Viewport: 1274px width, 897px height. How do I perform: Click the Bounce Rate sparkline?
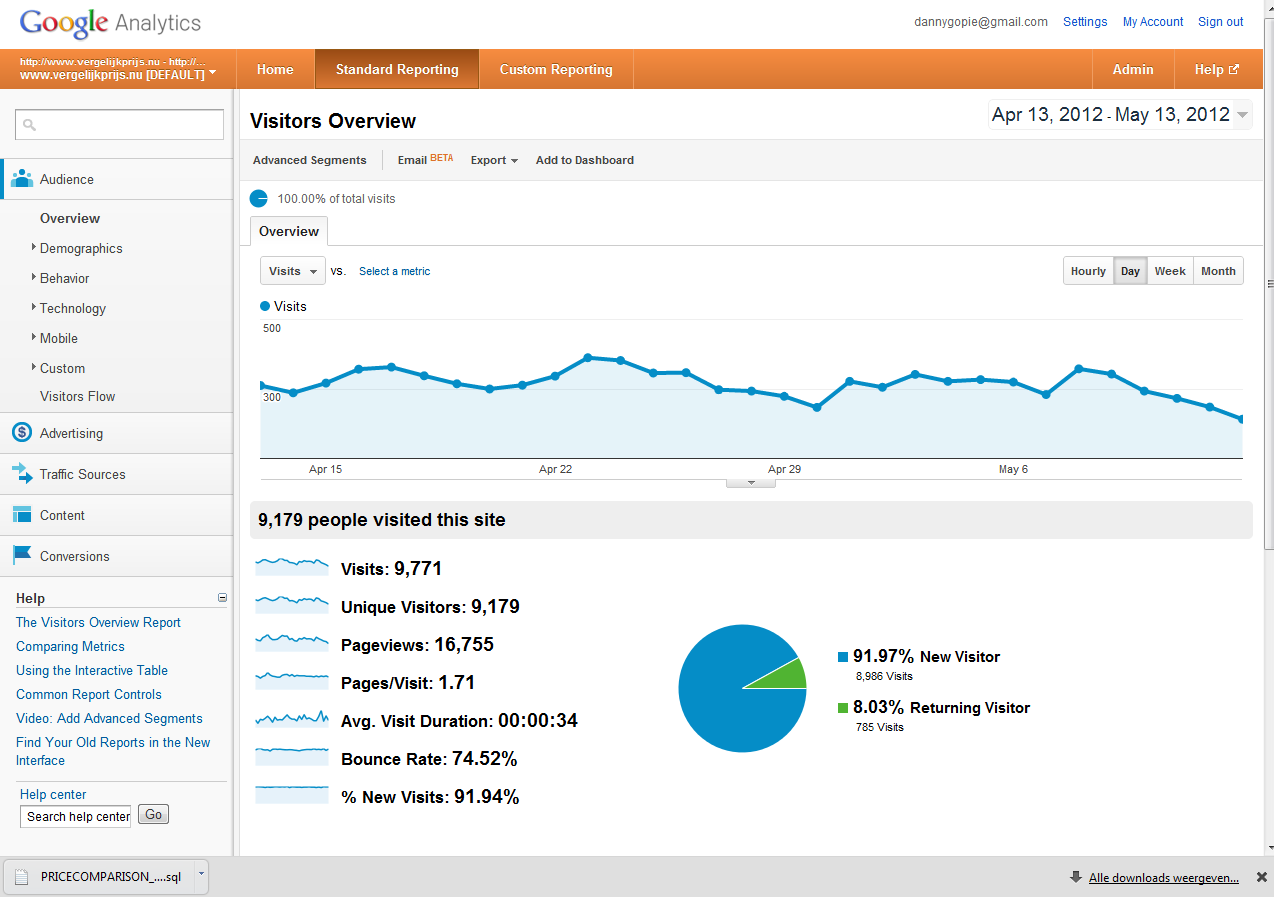coord(292,757)
